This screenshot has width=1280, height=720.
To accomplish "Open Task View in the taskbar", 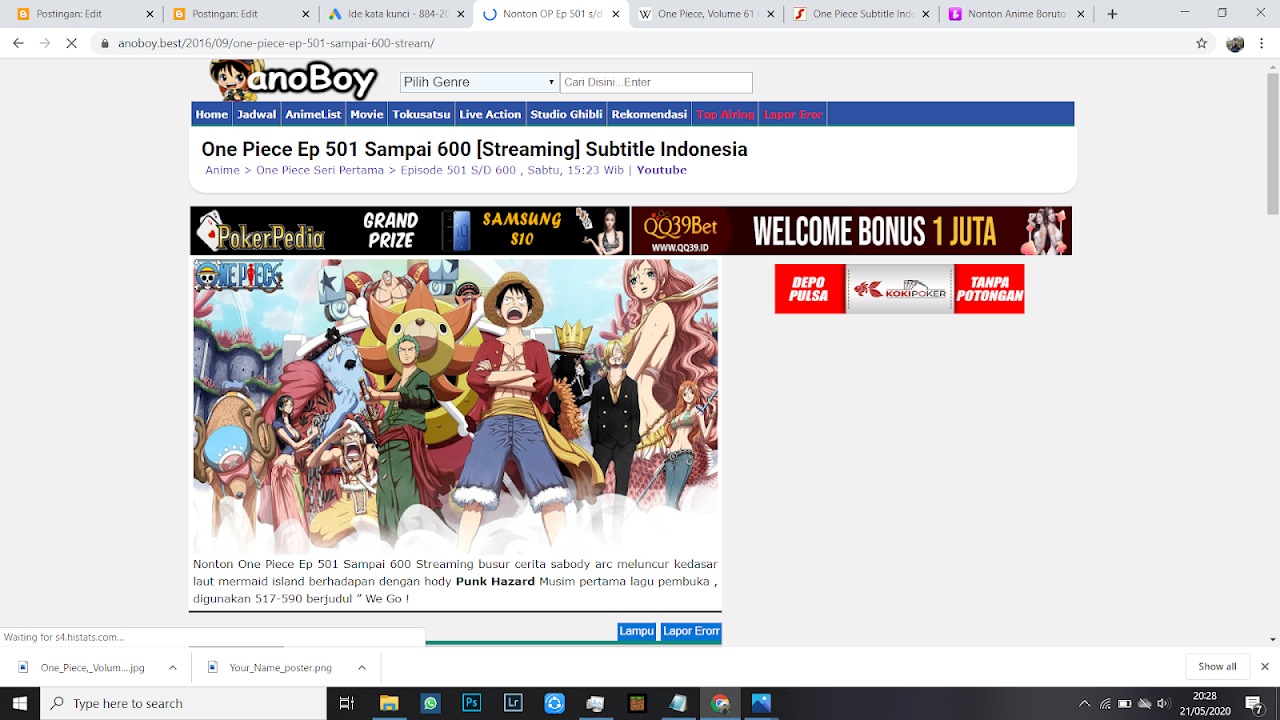I will 347,703.
